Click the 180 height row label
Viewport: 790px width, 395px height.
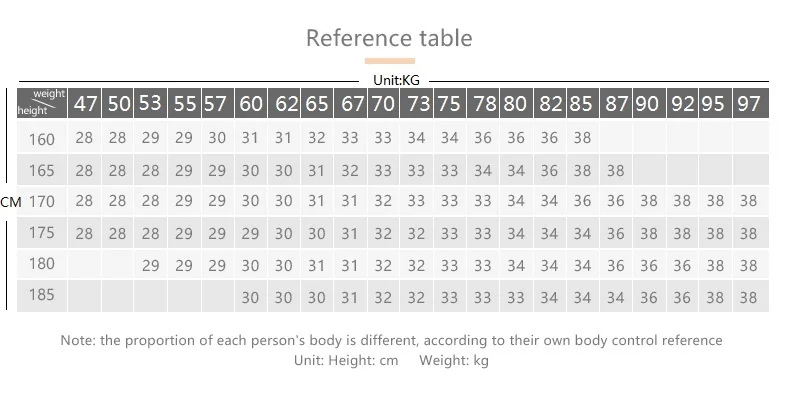click(x=41, y=263)
